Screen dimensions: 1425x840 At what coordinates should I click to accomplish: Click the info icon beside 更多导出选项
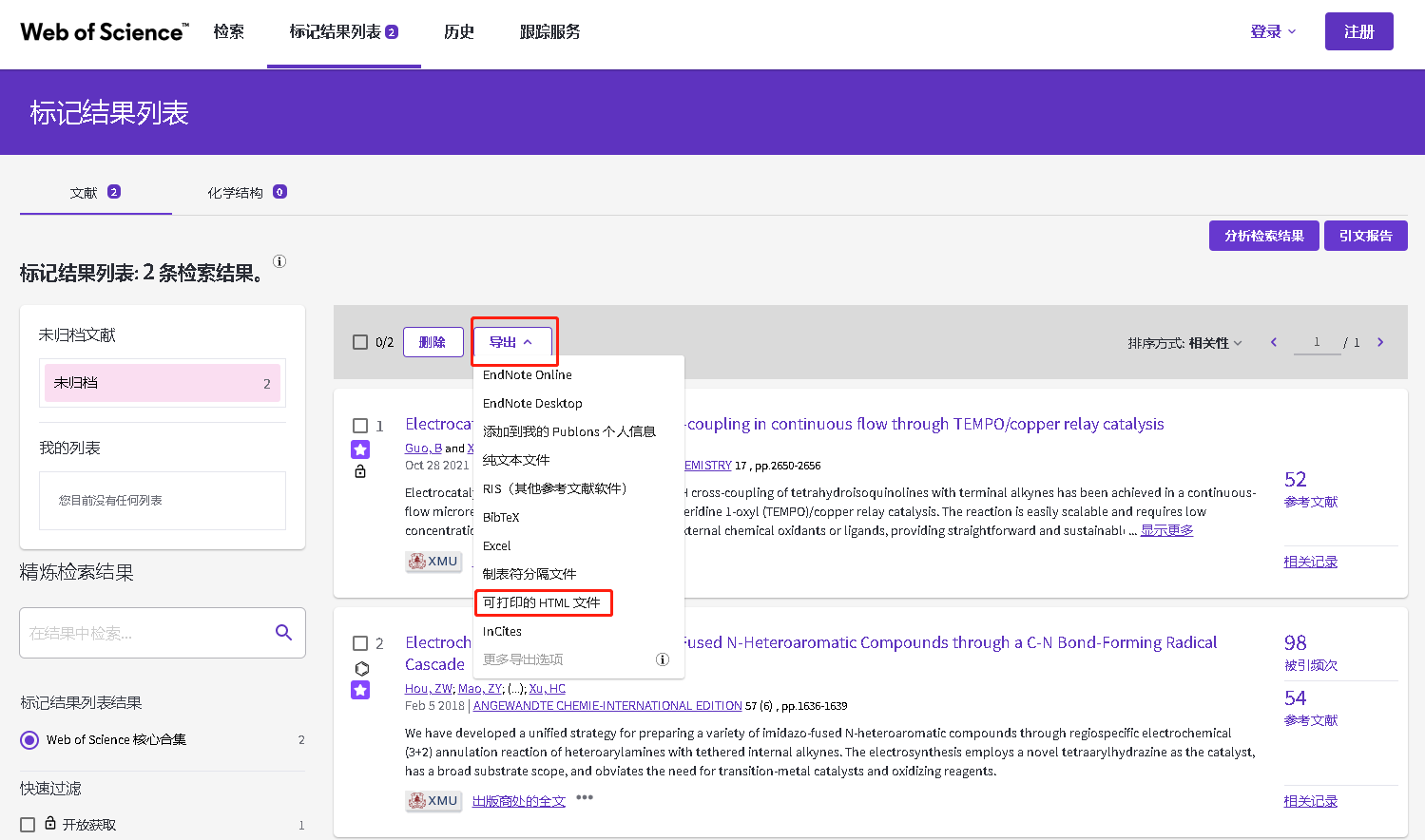[x=663, y=659]
